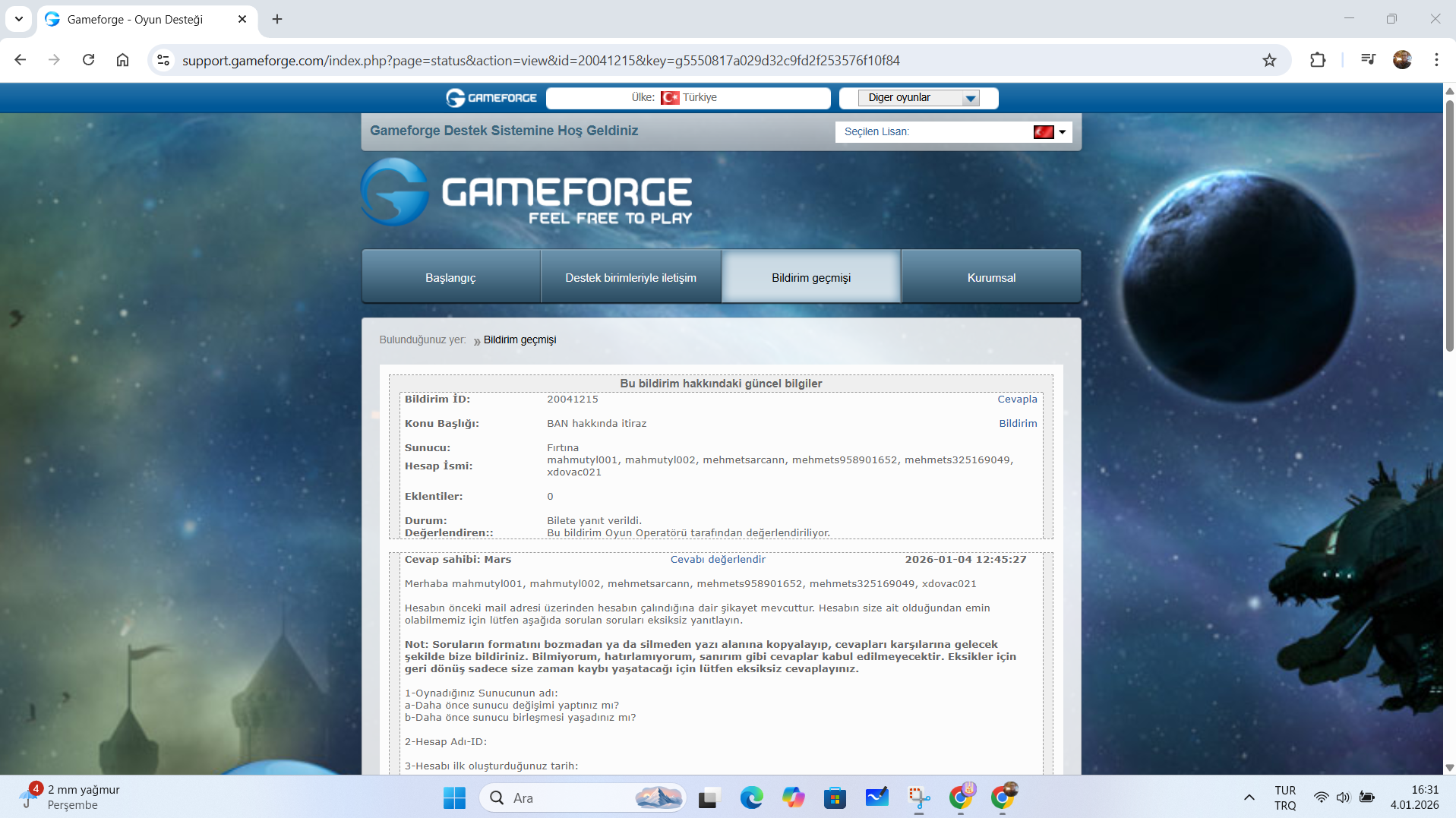View site information icon in address bar
The width and height of the screenshot is (1456, 818).
163,60
